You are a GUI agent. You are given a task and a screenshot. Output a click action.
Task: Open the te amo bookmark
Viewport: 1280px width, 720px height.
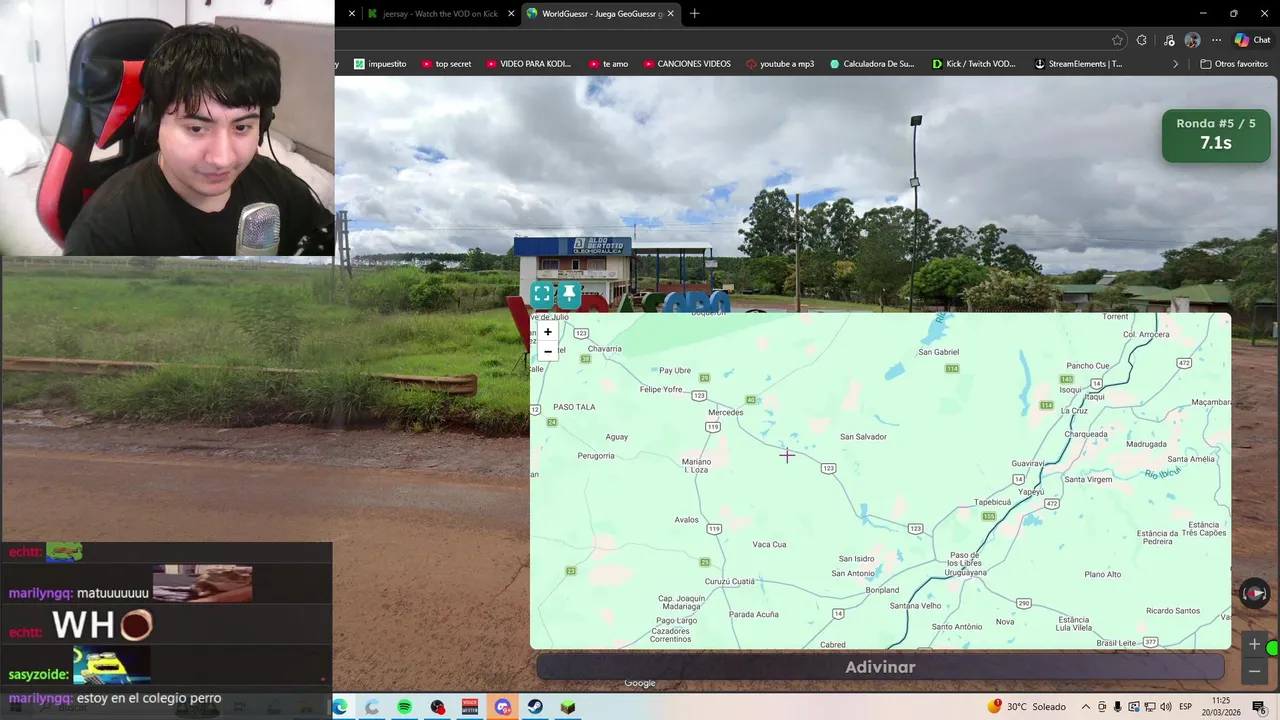[x=608, y=64]
